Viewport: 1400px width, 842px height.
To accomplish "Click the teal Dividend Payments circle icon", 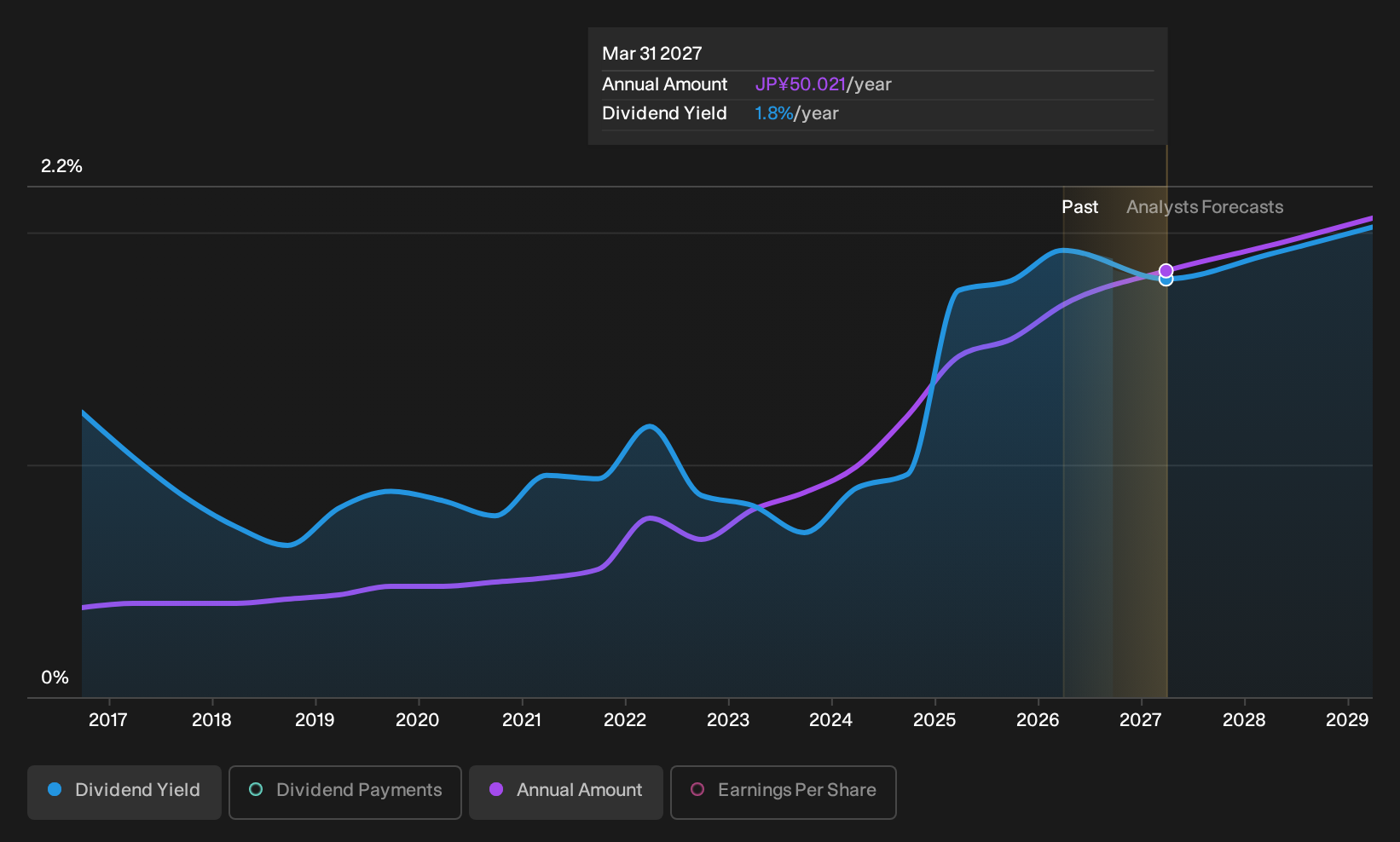I will 256,790.
